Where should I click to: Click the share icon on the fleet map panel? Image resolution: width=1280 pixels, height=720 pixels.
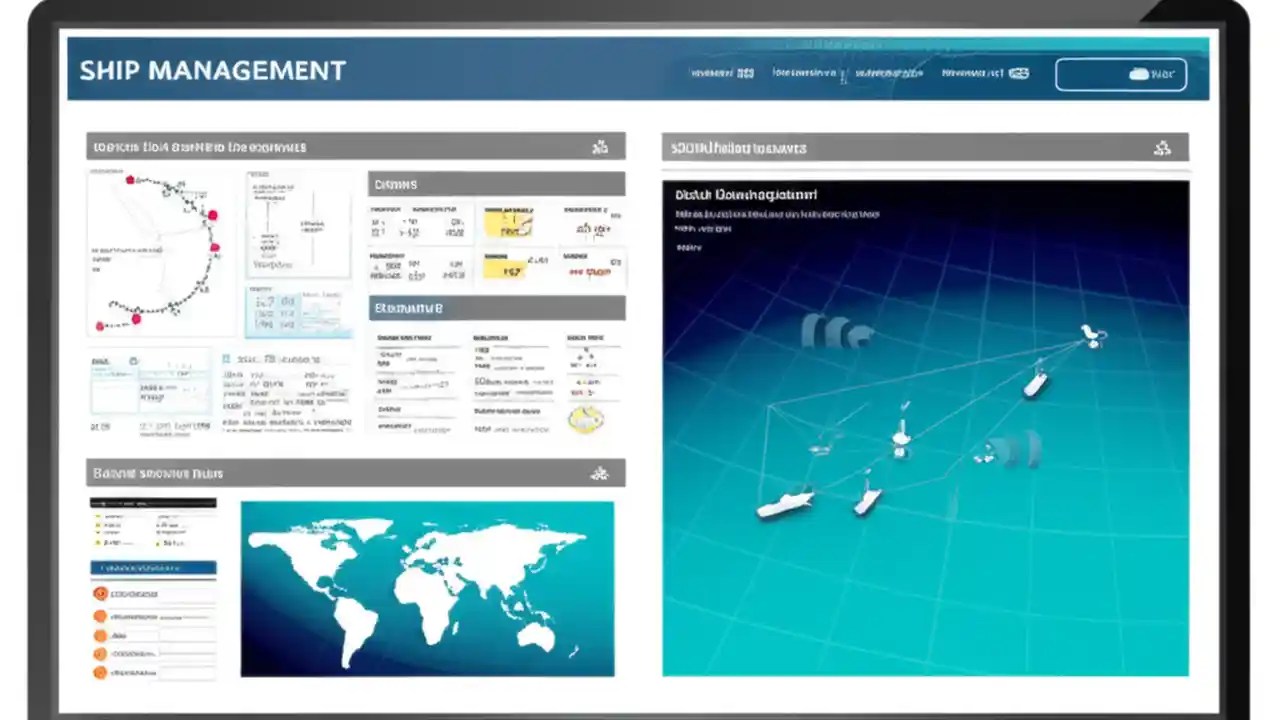coord(1162,147)
